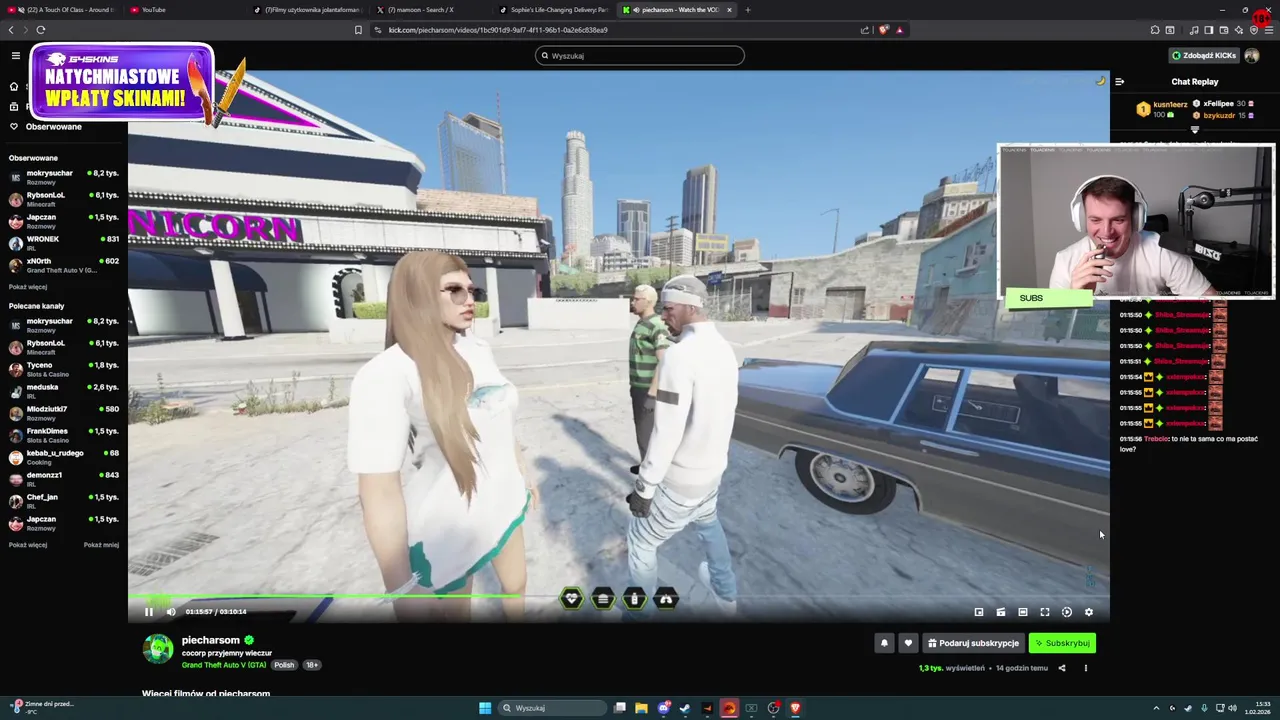Open Brave Shields icon
Viewport: 1280px width, 720px height.
[884, 30]
